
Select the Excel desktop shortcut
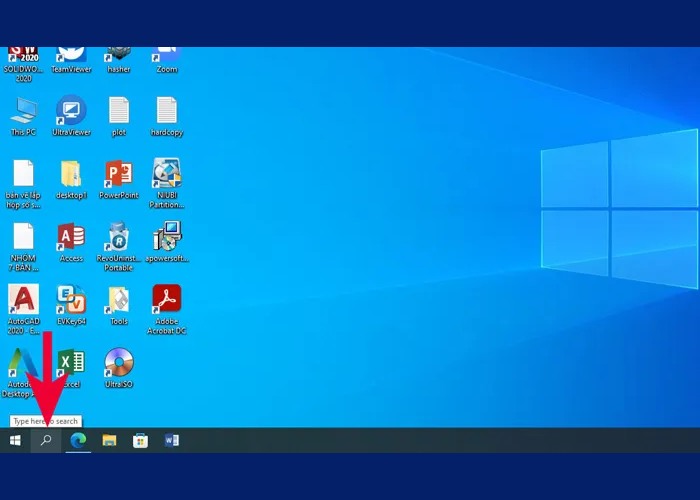pos(71,363)
